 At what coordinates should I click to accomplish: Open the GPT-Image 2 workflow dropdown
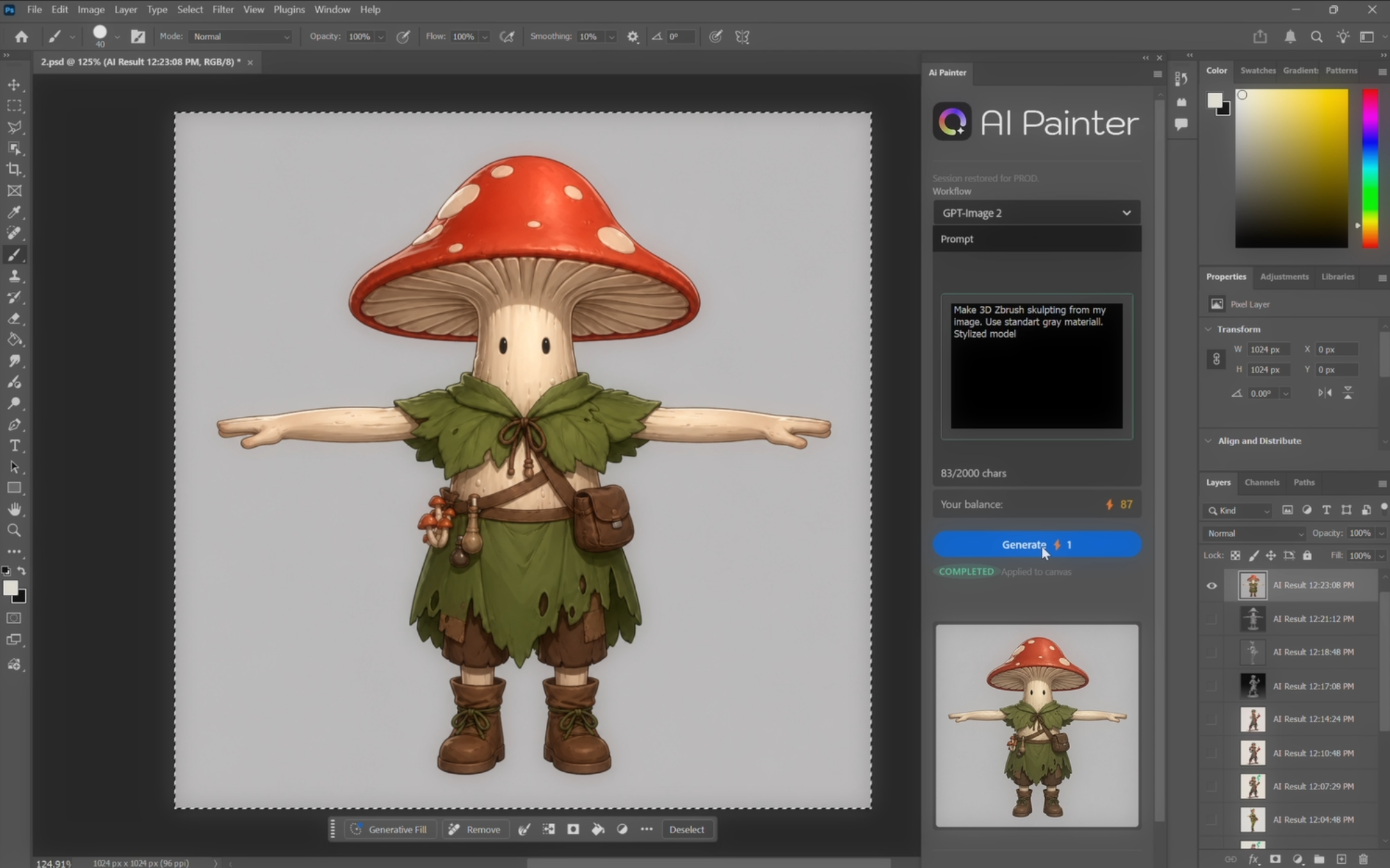[1036, 213]
